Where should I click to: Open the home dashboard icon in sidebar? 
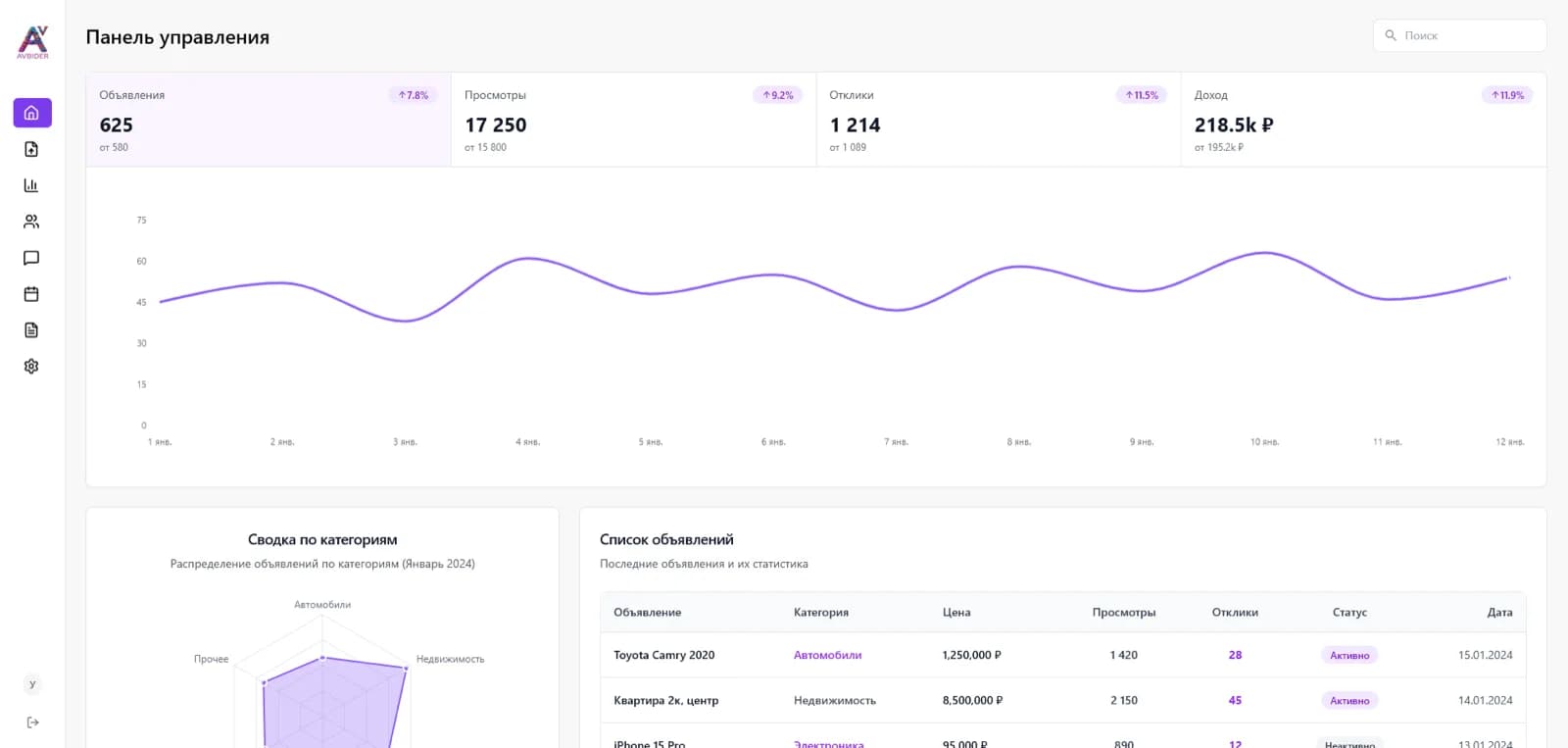tap(31, 113)
